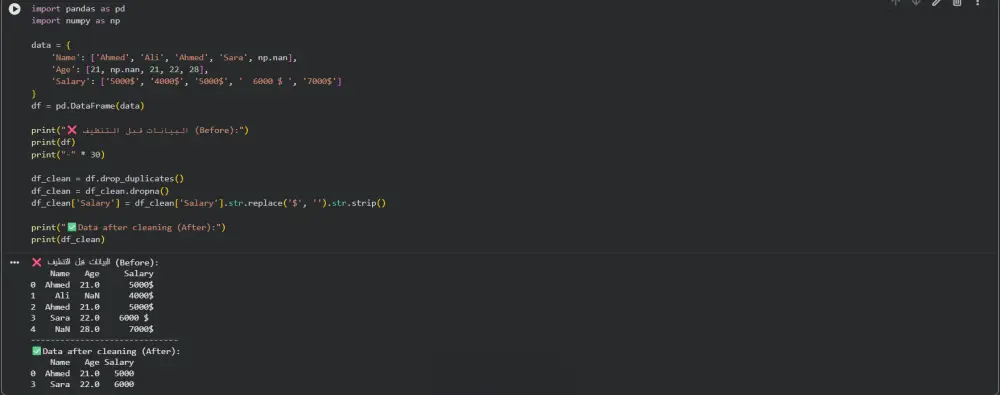Screen dimensions: 1000x395
Task: Open the cell output options menu
Action: point(14,262)
